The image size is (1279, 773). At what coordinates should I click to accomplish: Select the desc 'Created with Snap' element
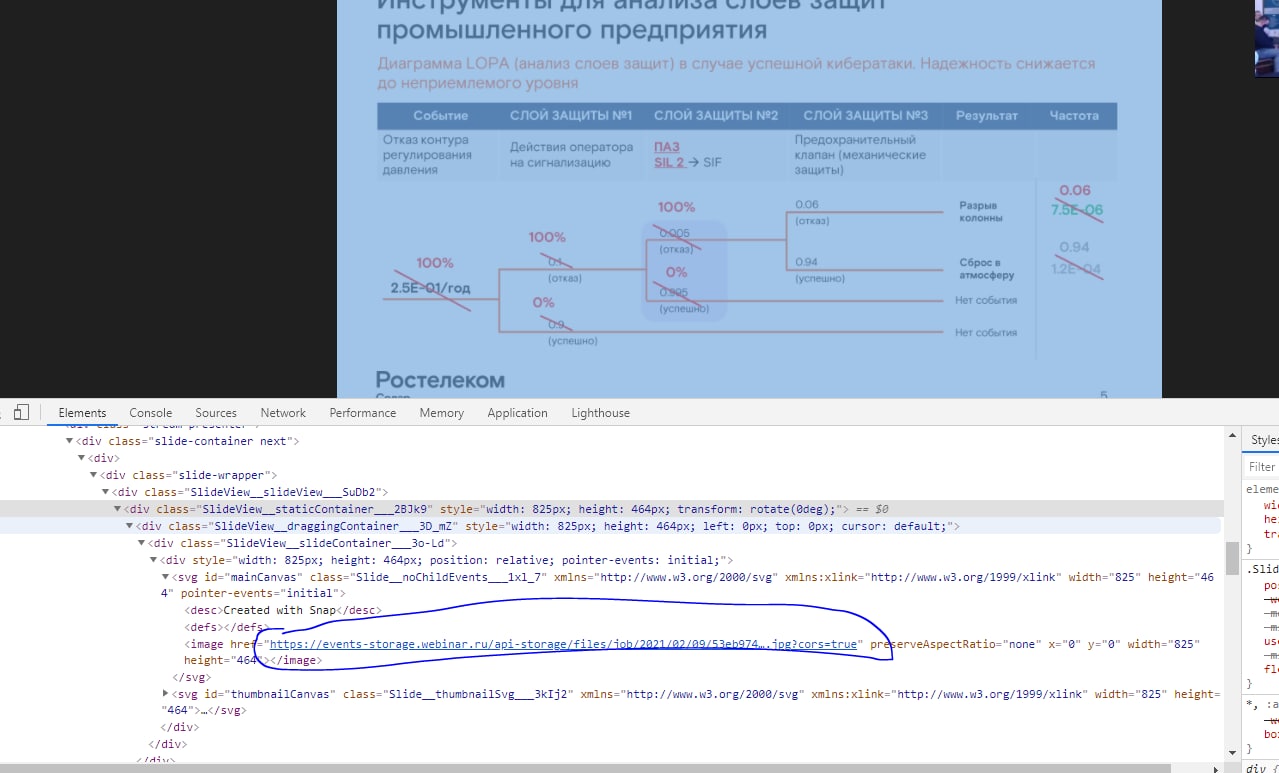[x=283, y=610]
